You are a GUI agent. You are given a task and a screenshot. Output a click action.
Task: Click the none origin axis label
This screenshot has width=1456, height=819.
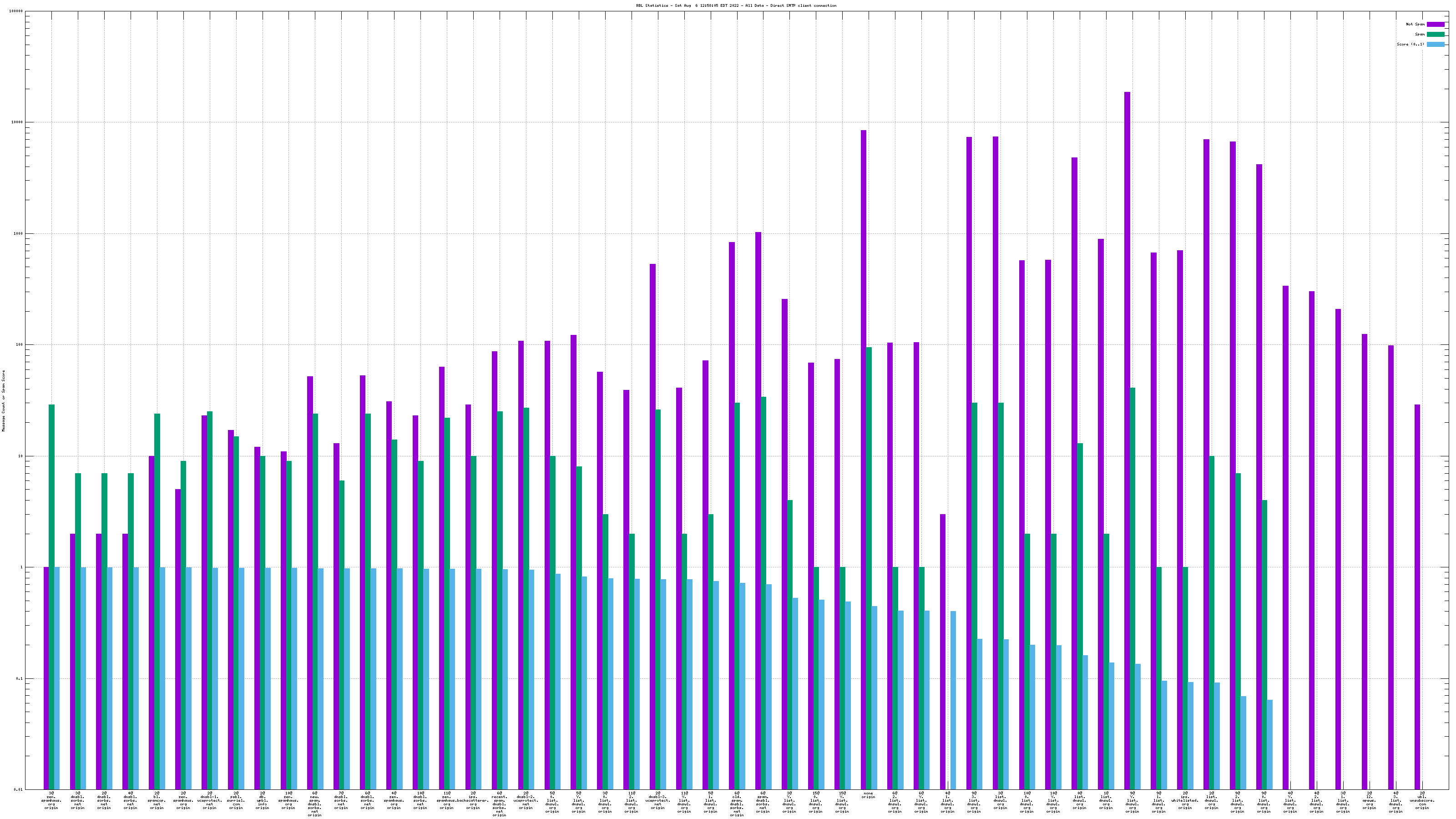868,795
